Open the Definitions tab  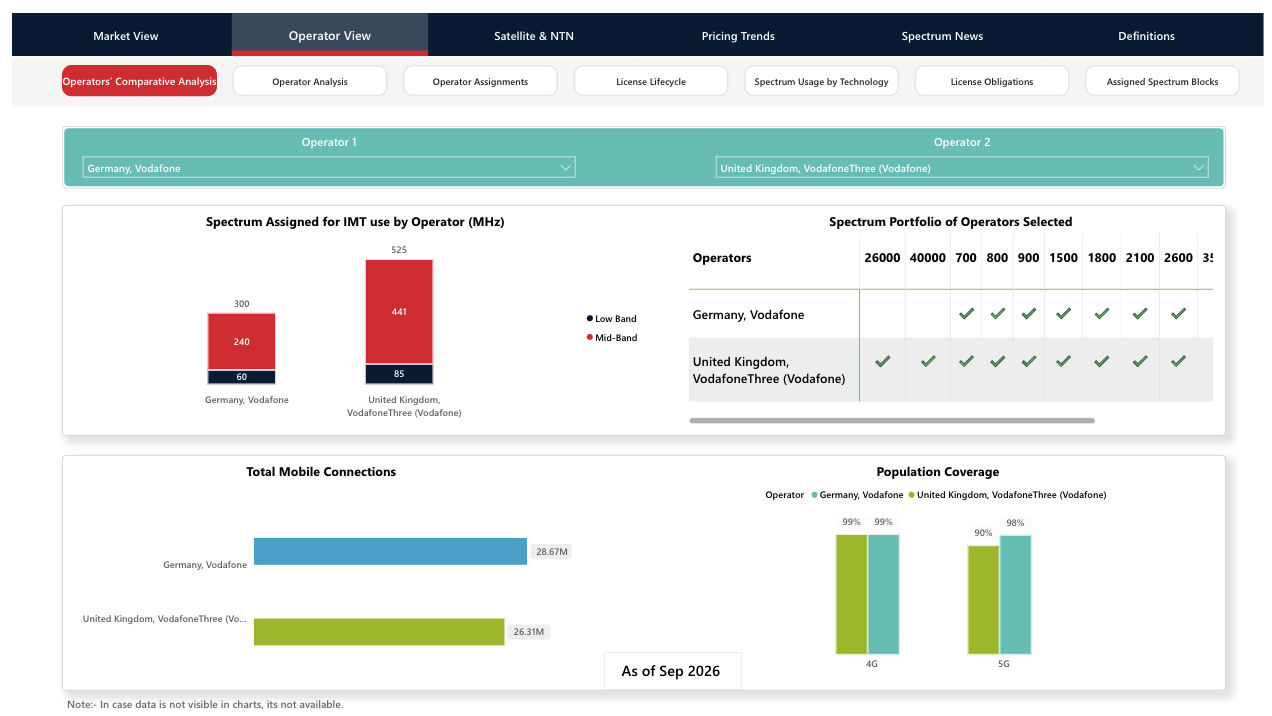pyautogui.click(x=1146, y=36)
